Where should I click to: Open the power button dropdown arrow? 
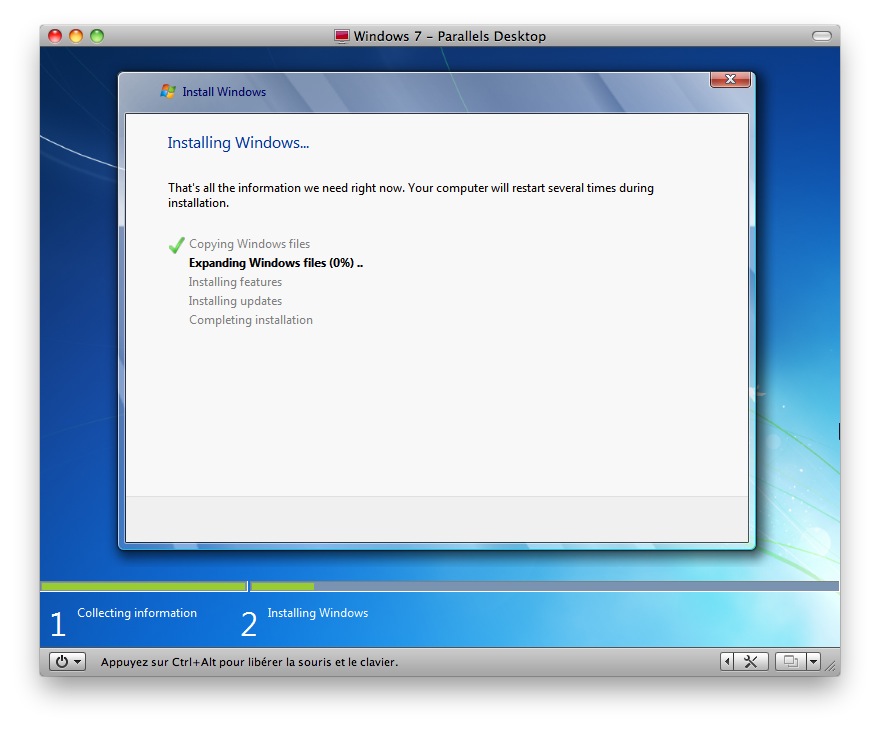[x=76, y=661]
